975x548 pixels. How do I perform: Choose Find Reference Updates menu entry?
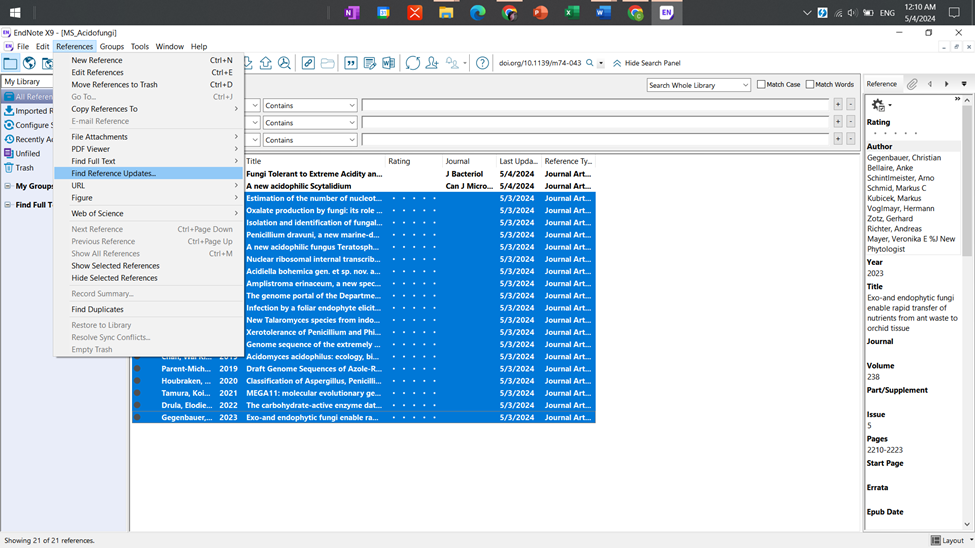tap(149, 174)
